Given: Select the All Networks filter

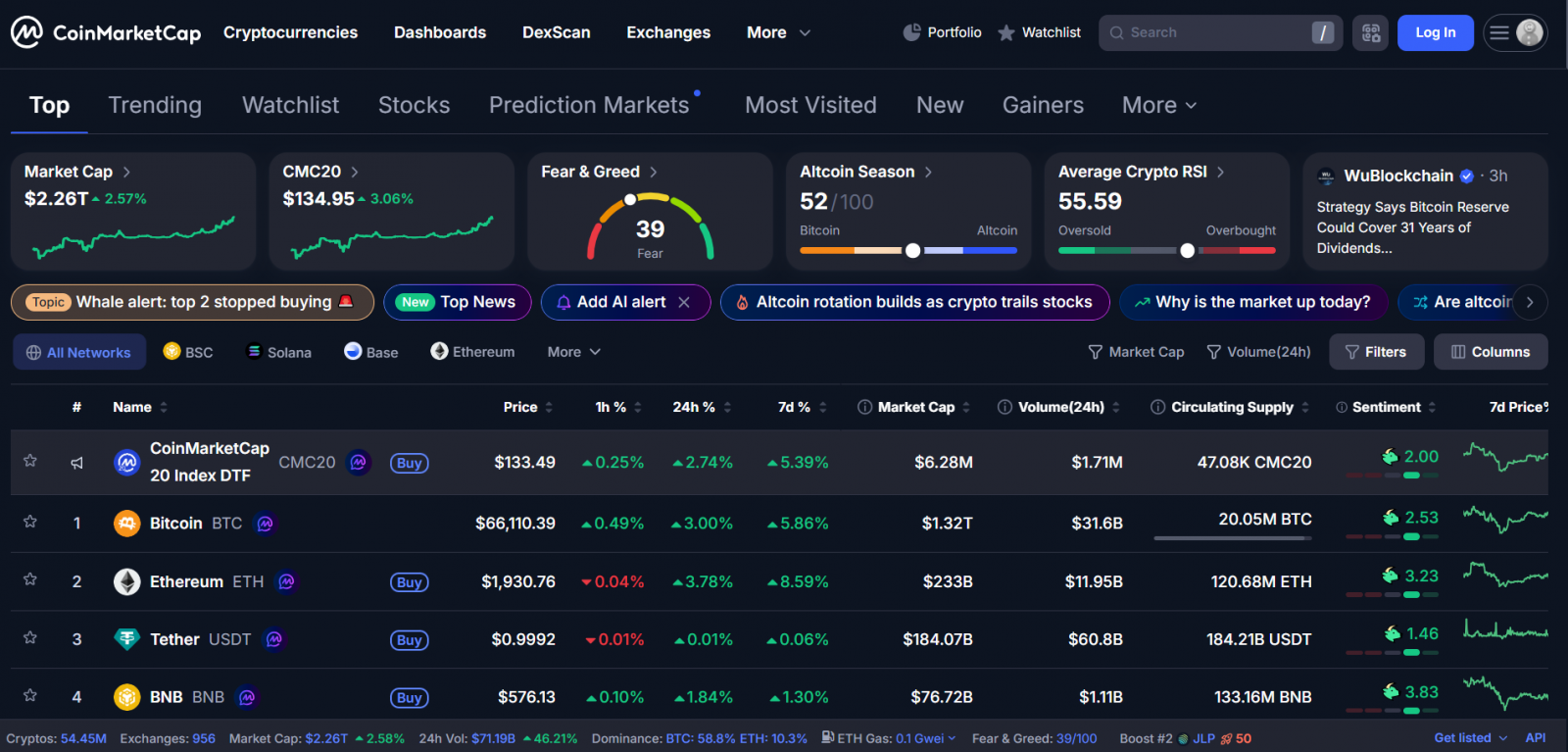Looking at the screenshot, I should (79, 352).
